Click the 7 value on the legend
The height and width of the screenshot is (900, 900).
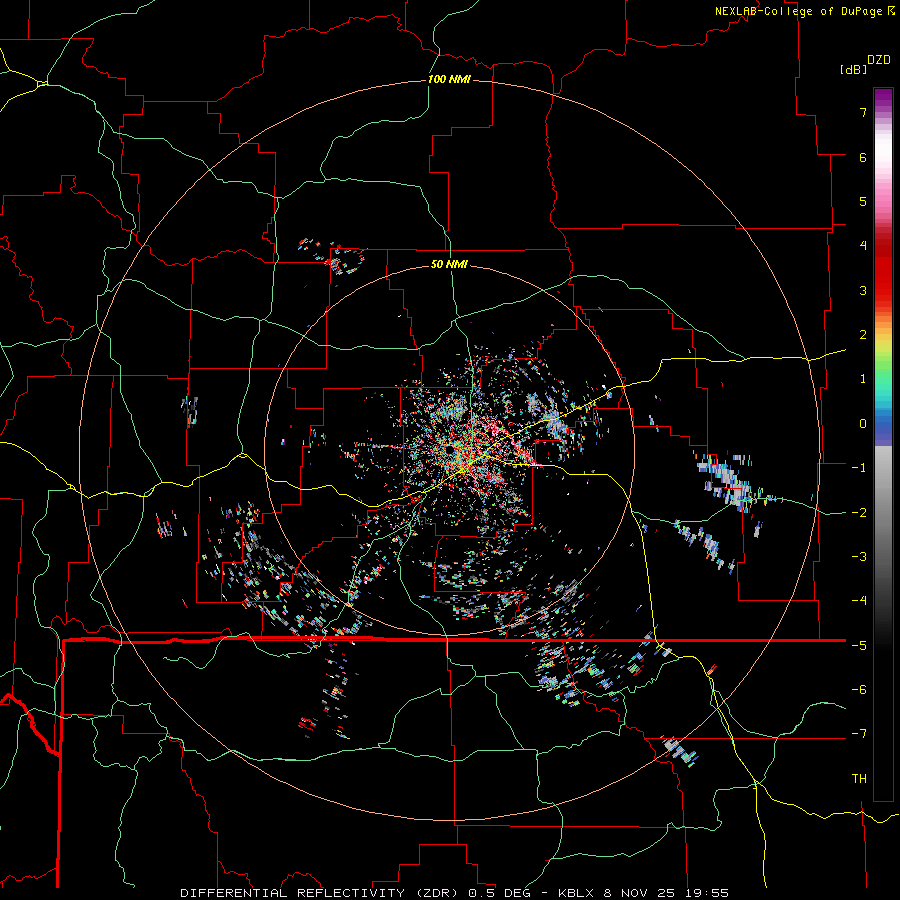point(863,112)
